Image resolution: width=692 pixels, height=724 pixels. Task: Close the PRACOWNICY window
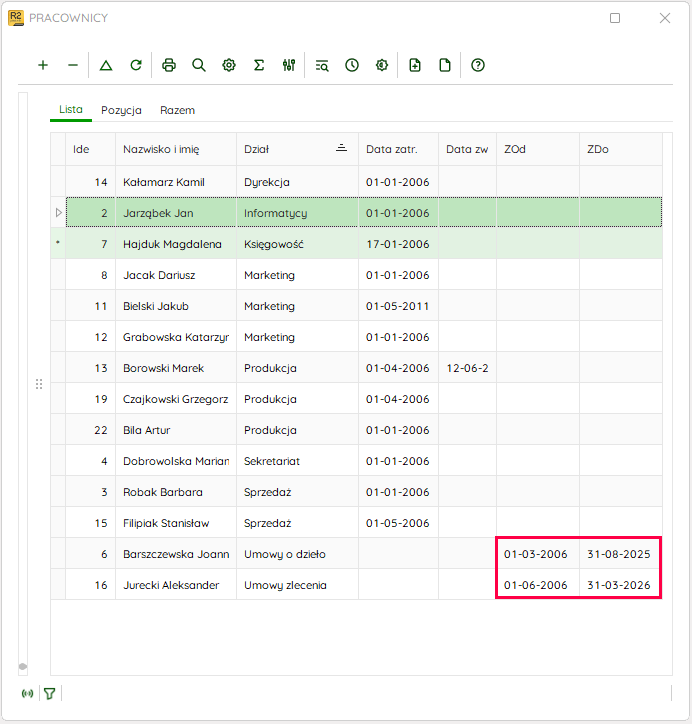tap(665, 18)
